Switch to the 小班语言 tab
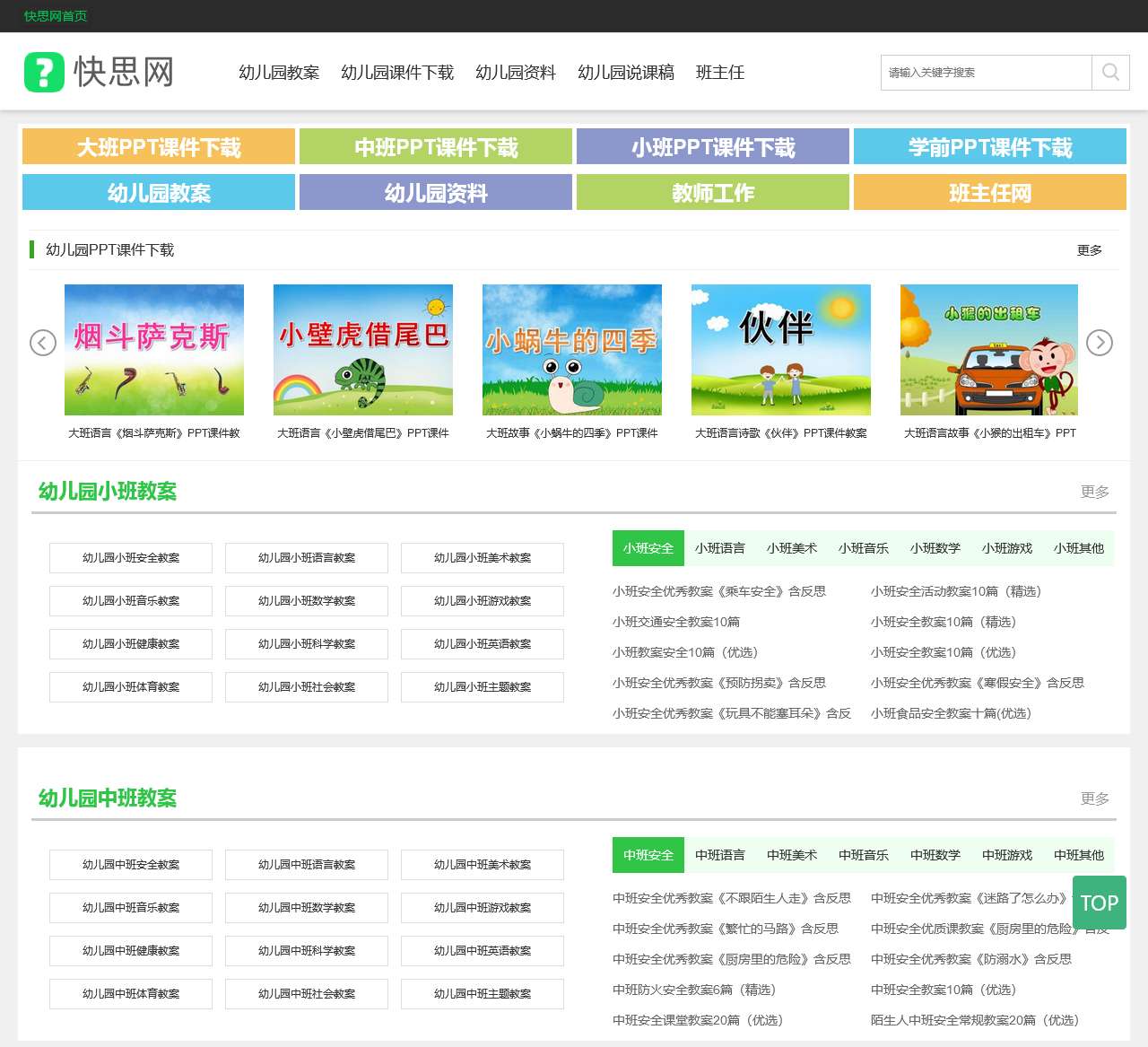 [x=719, y=548]
